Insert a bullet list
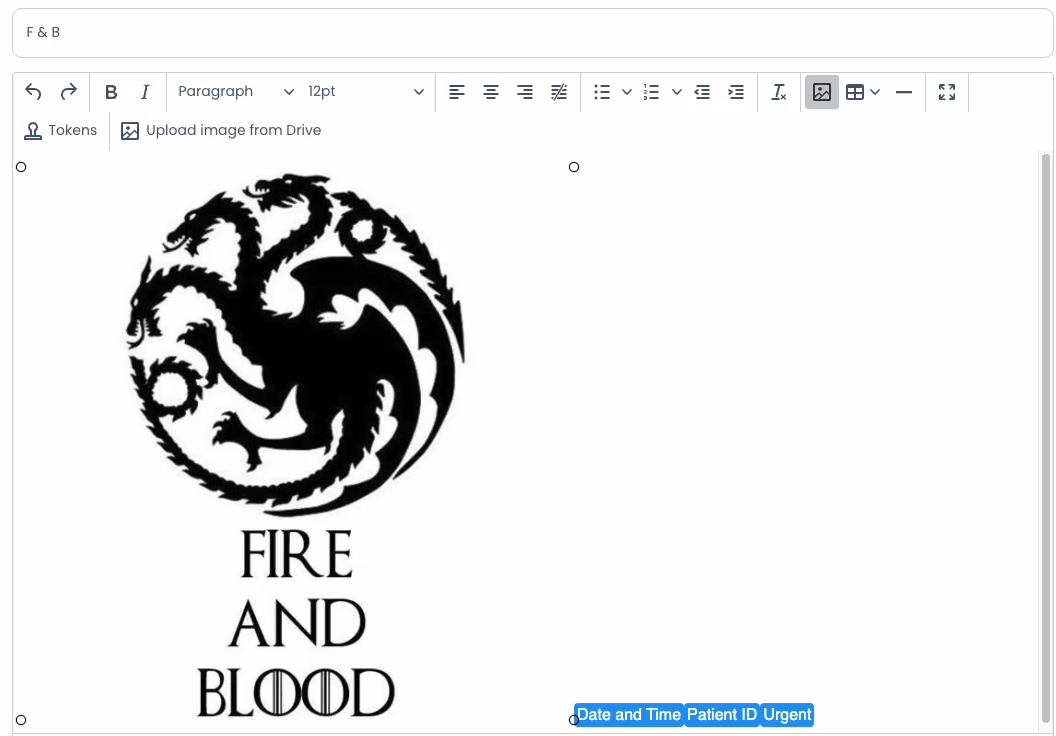The image size is (1056, 736). [x=602, y=92]
